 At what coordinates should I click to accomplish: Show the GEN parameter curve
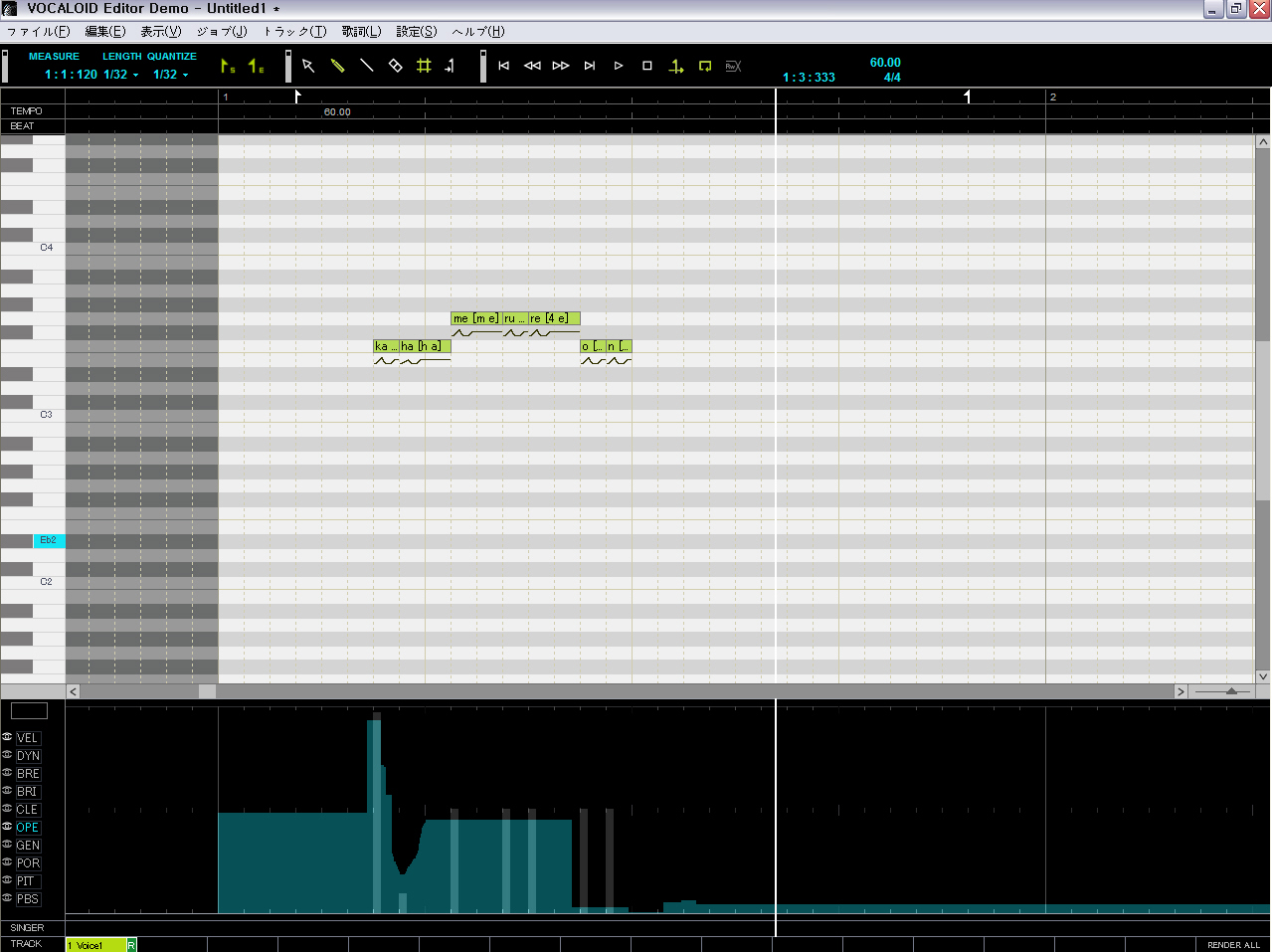(x=28, y=846)
